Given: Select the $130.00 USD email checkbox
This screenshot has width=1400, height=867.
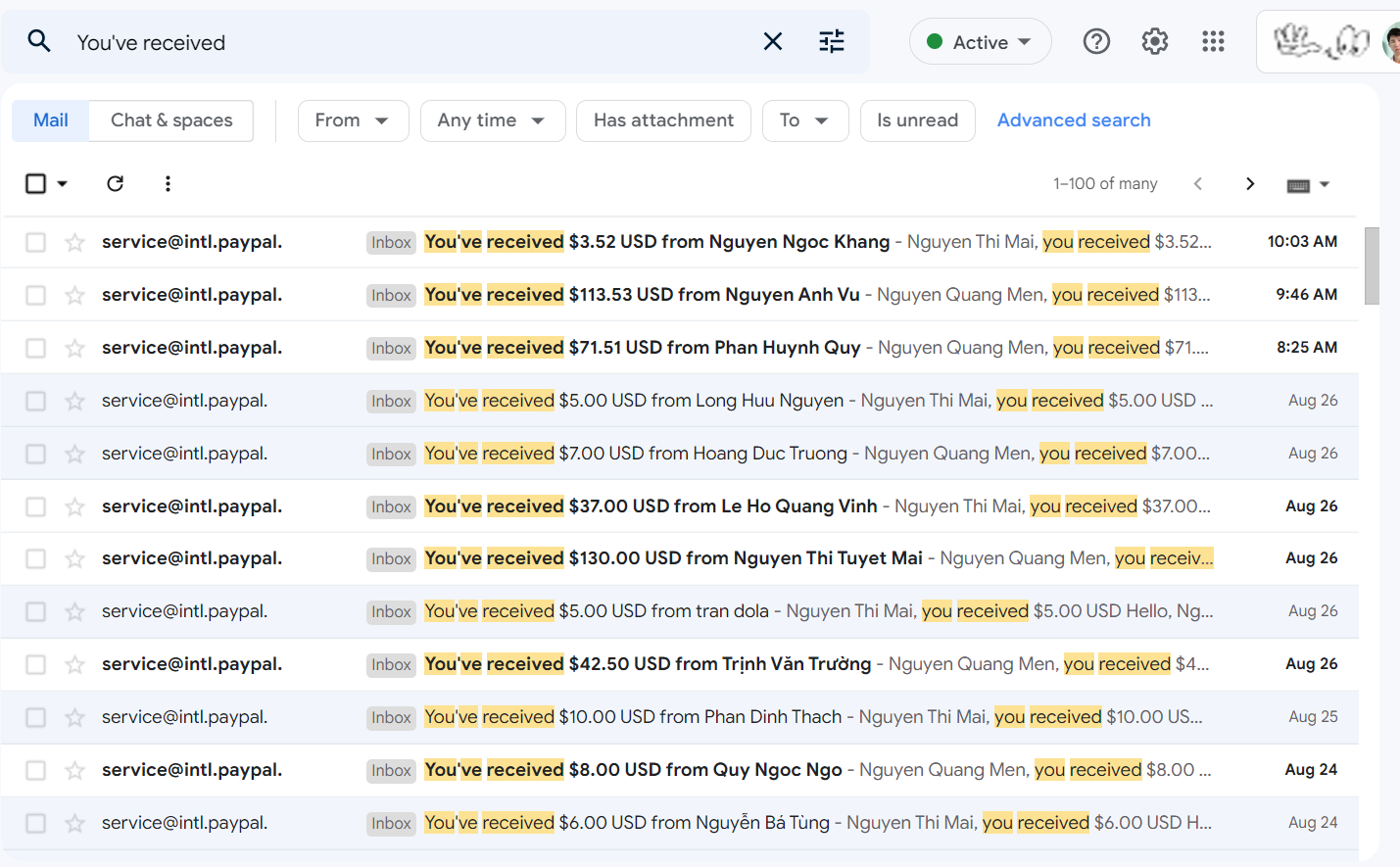Looking at the screenshot, I should [35, 558].
